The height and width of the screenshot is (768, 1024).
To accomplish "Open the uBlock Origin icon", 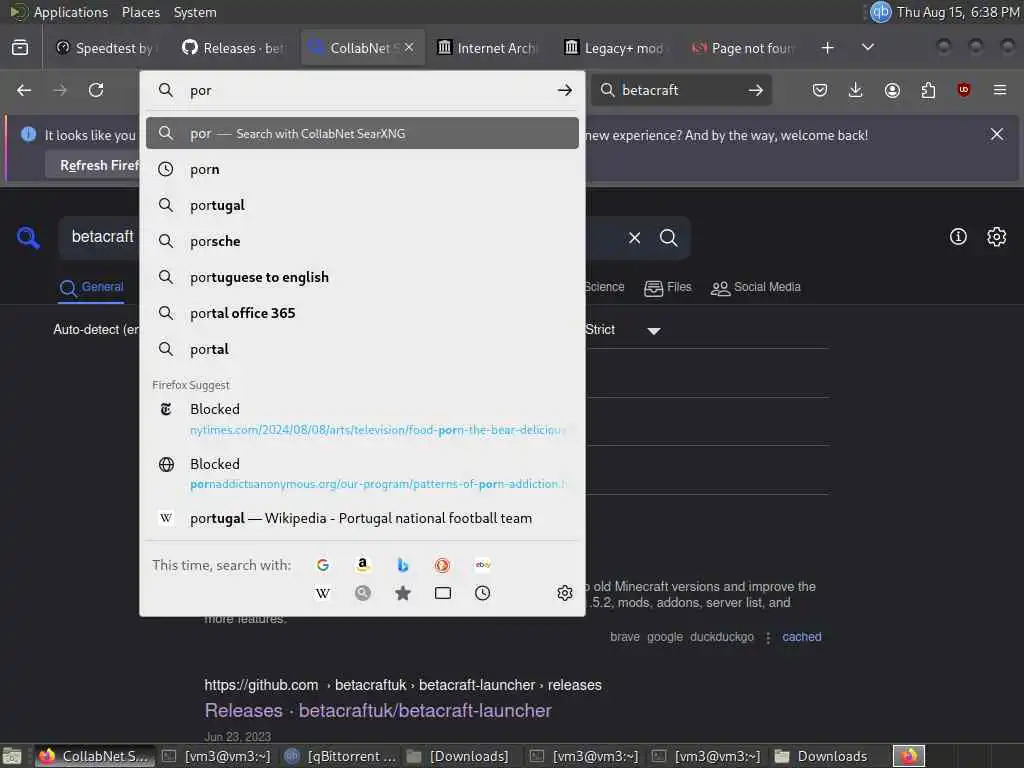I will coord(964,90).
